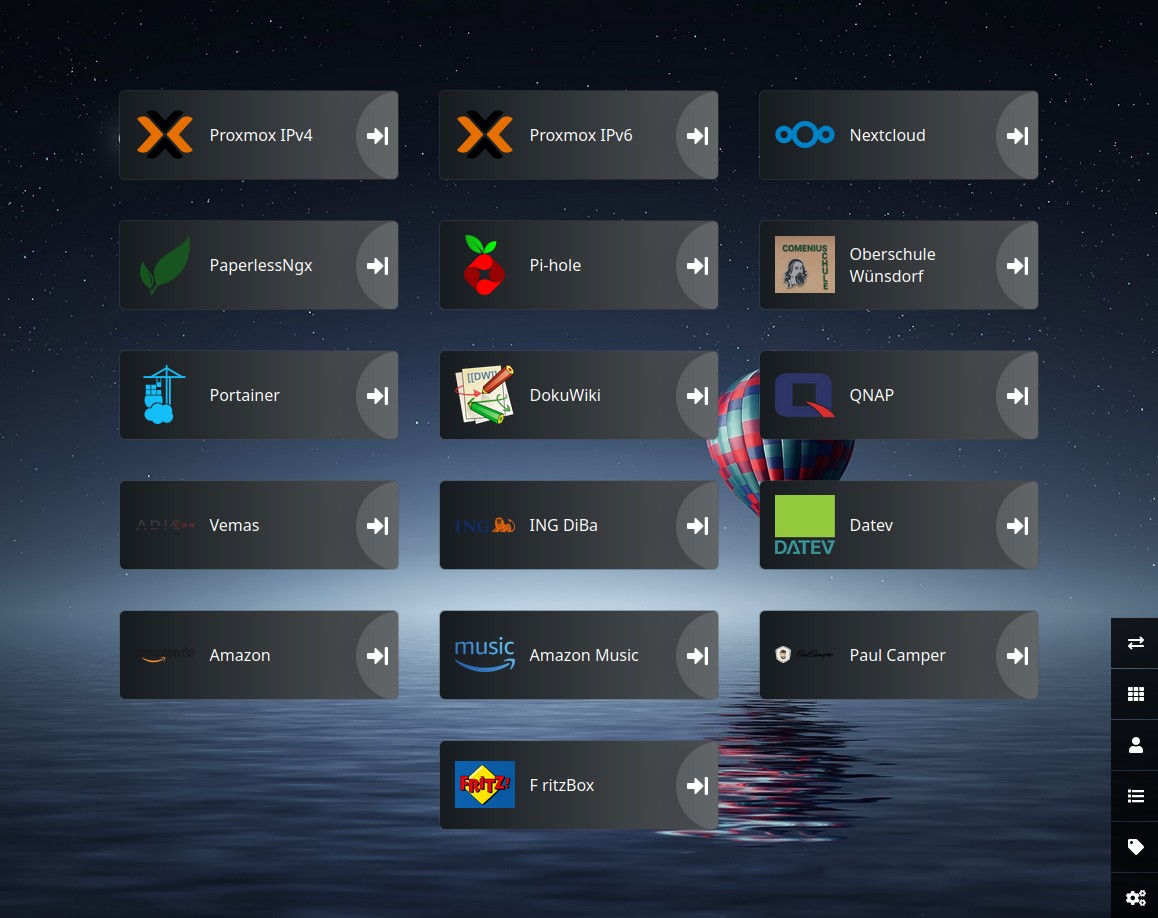Open the settings gears sidebar icon
The image size is (1158, 918).
click(x=1135, y=897)
